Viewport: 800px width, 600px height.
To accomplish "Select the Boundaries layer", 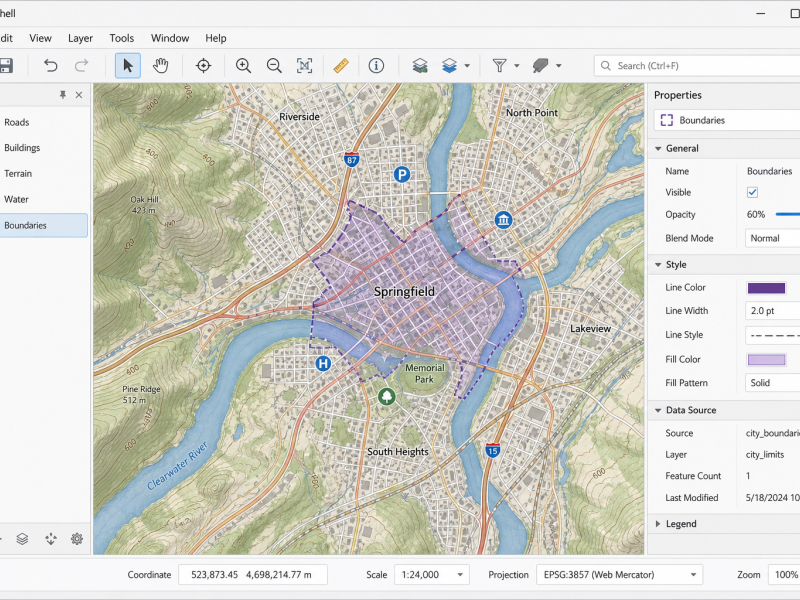I will pos(44,225).
